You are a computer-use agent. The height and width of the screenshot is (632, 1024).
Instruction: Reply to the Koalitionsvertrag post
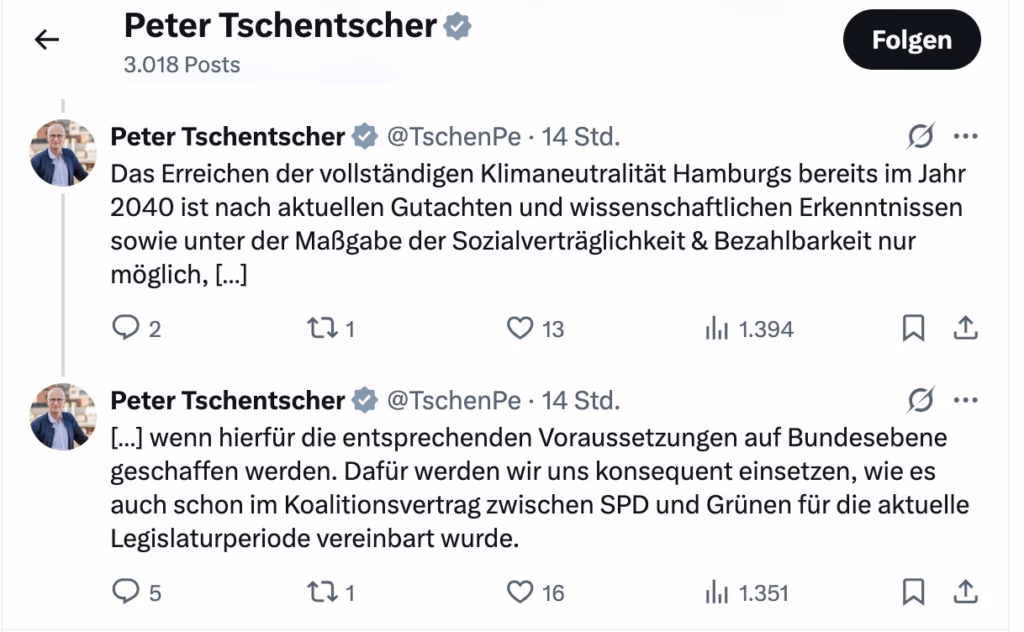125,593
